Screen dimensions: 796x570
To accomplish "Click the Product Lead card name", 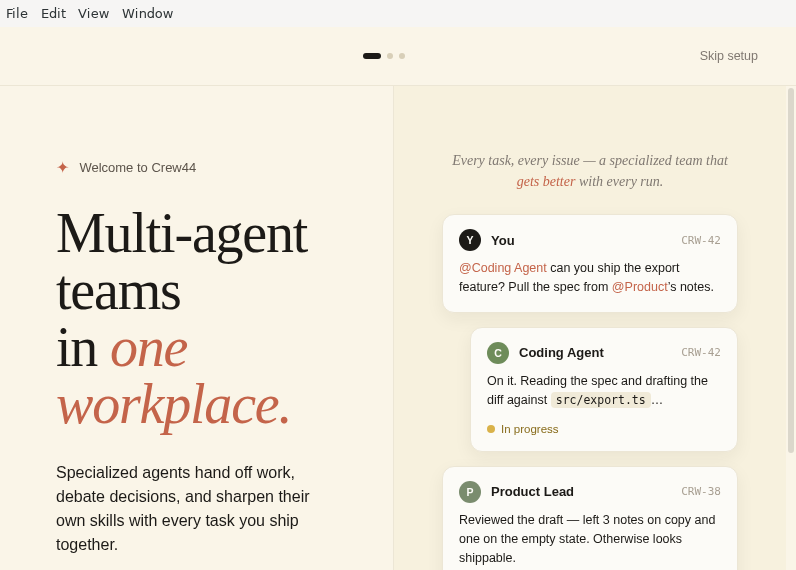I will click(x=532, y=492).
